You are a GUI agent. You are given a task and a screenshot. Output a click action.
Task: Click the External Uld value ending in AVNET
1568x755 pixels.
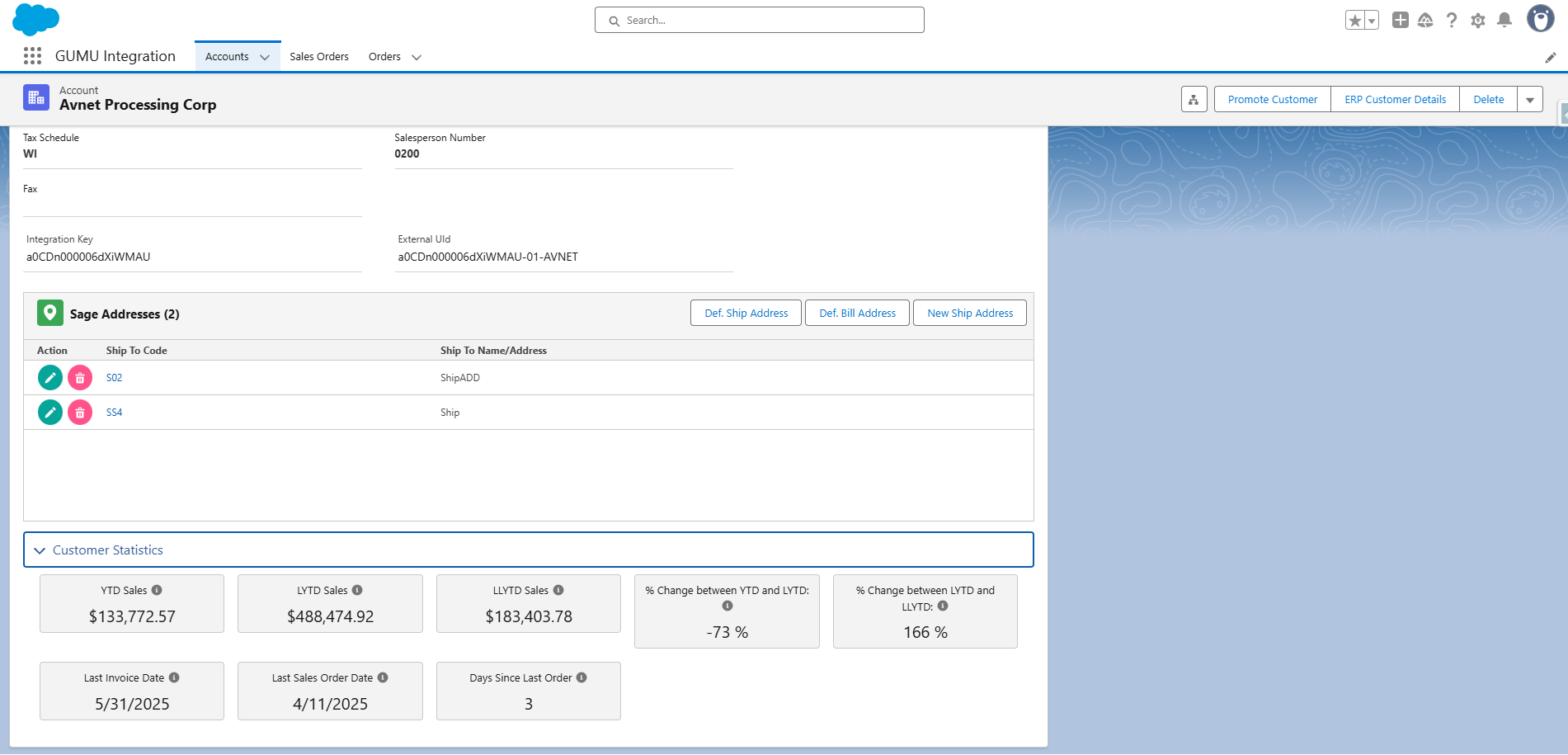[x=488, y=257]
